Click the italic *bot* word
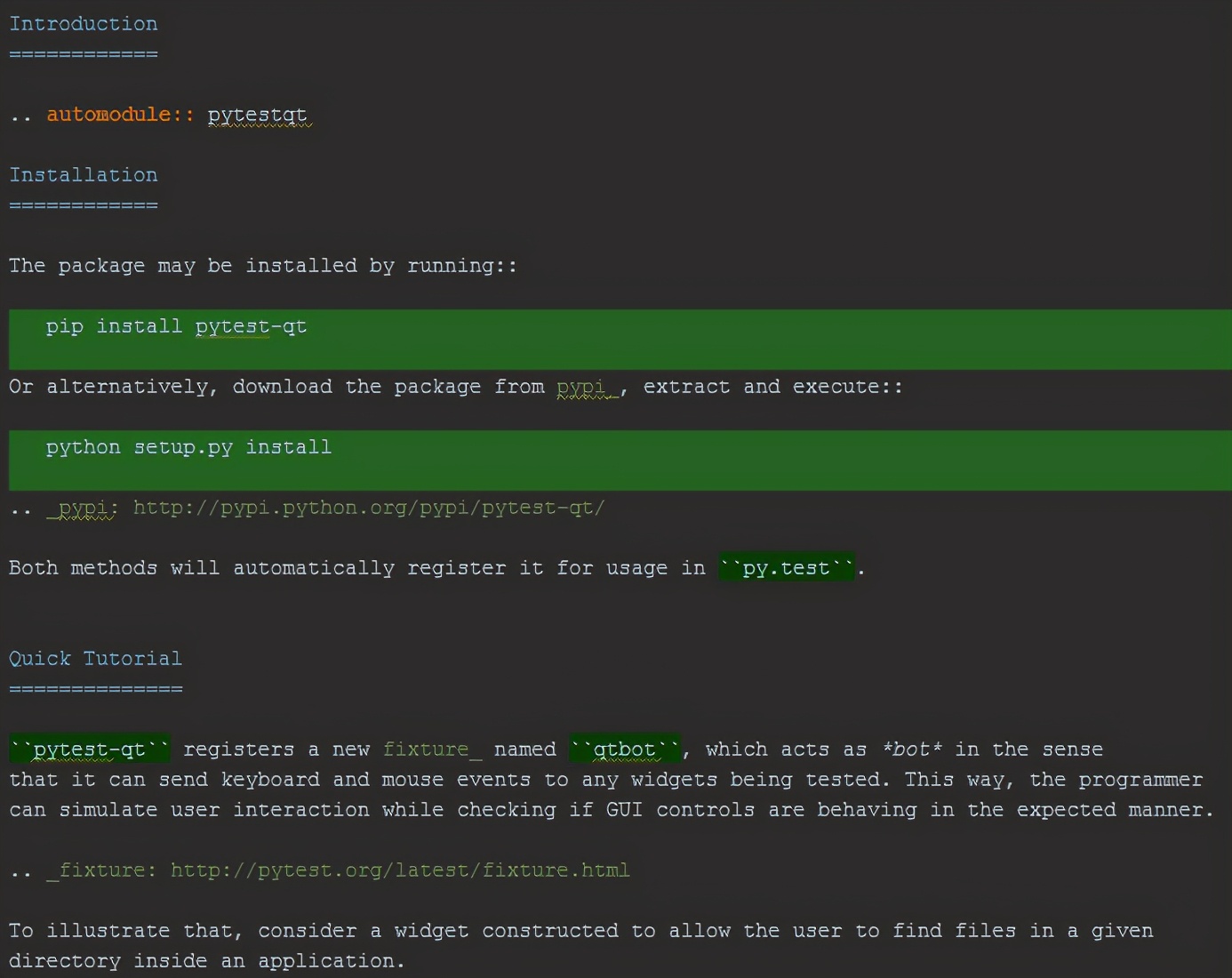The image size is (1232, 978). [x=910, y=749]
